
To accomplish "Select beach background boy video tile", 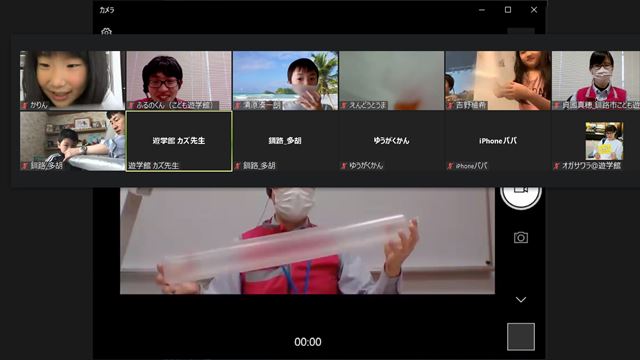I will tap(285, 80).
